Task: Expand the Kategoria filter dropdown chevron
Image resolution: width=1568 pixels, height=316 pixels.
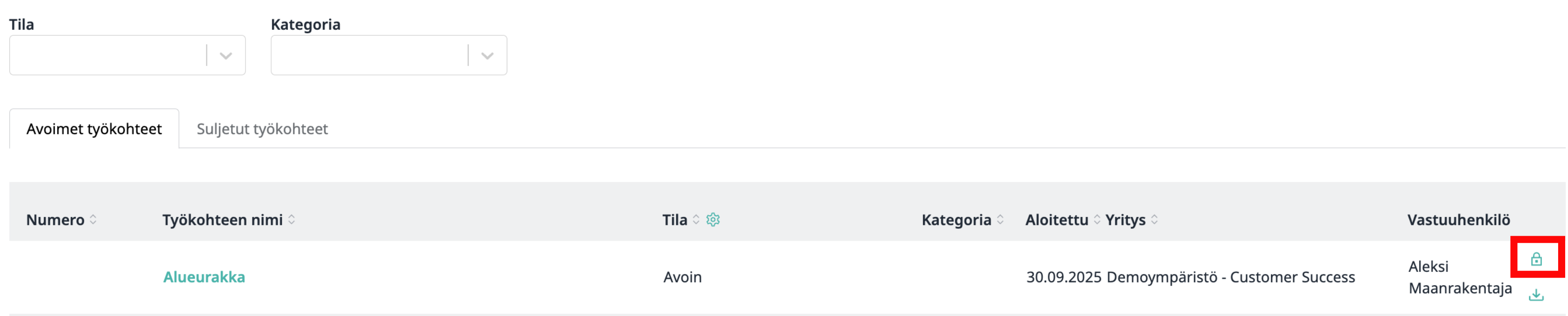Action: click(x=487, y=56)
